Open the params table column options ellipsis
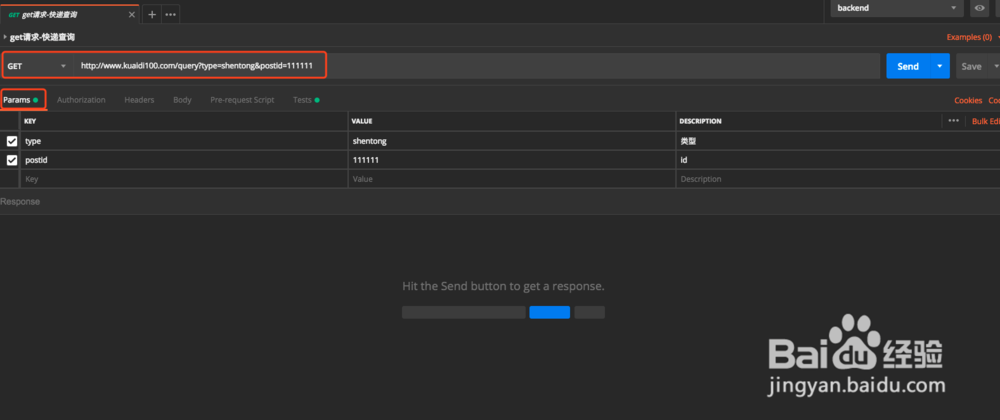 coord(953,121)
